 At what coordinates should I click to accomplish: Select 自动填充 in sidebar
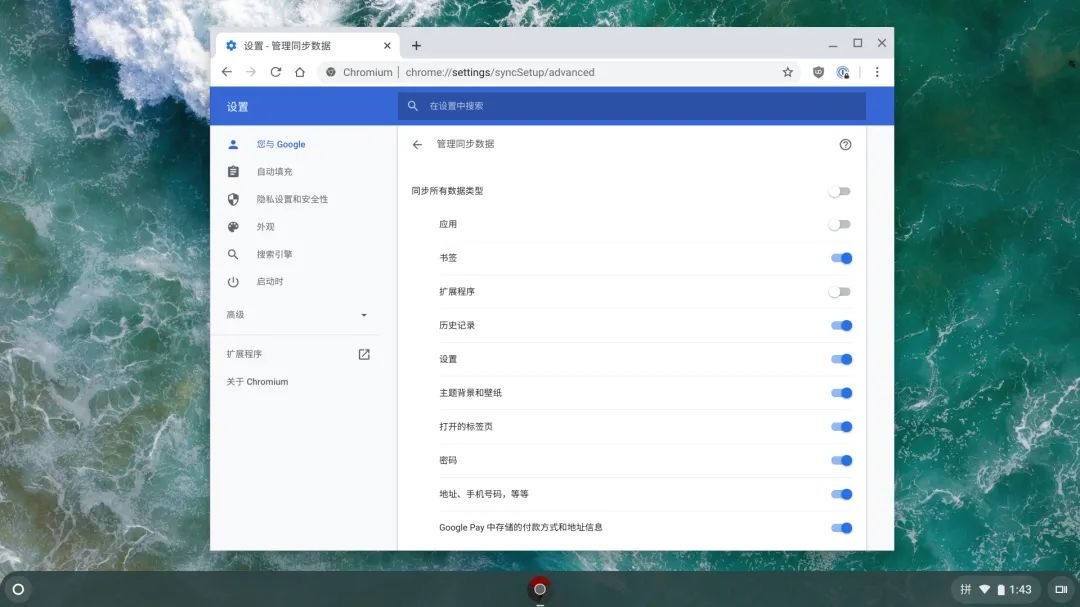point(274,172)
